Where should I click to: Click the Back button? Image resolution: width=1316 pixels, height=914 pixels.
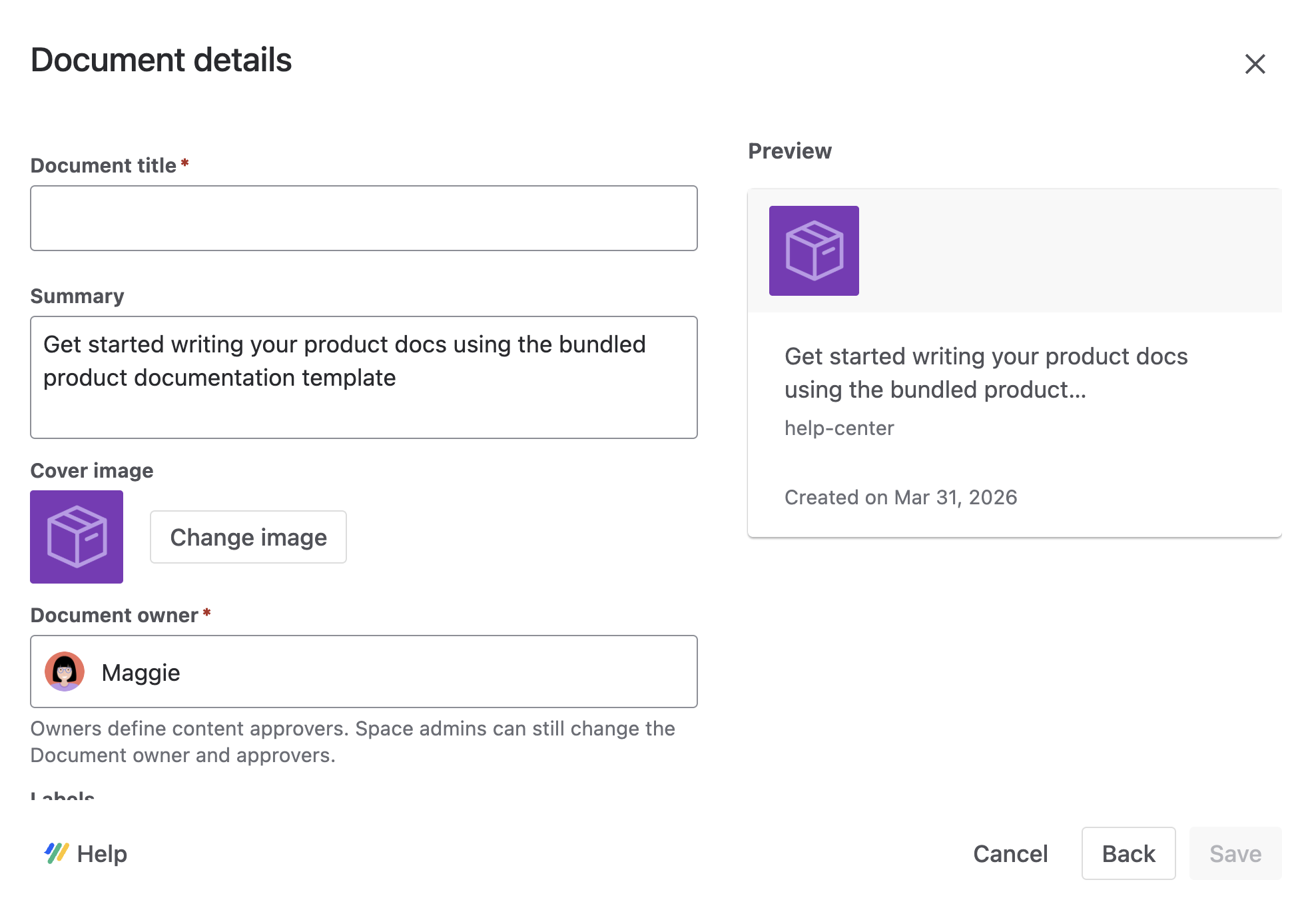click(1128, 853)
